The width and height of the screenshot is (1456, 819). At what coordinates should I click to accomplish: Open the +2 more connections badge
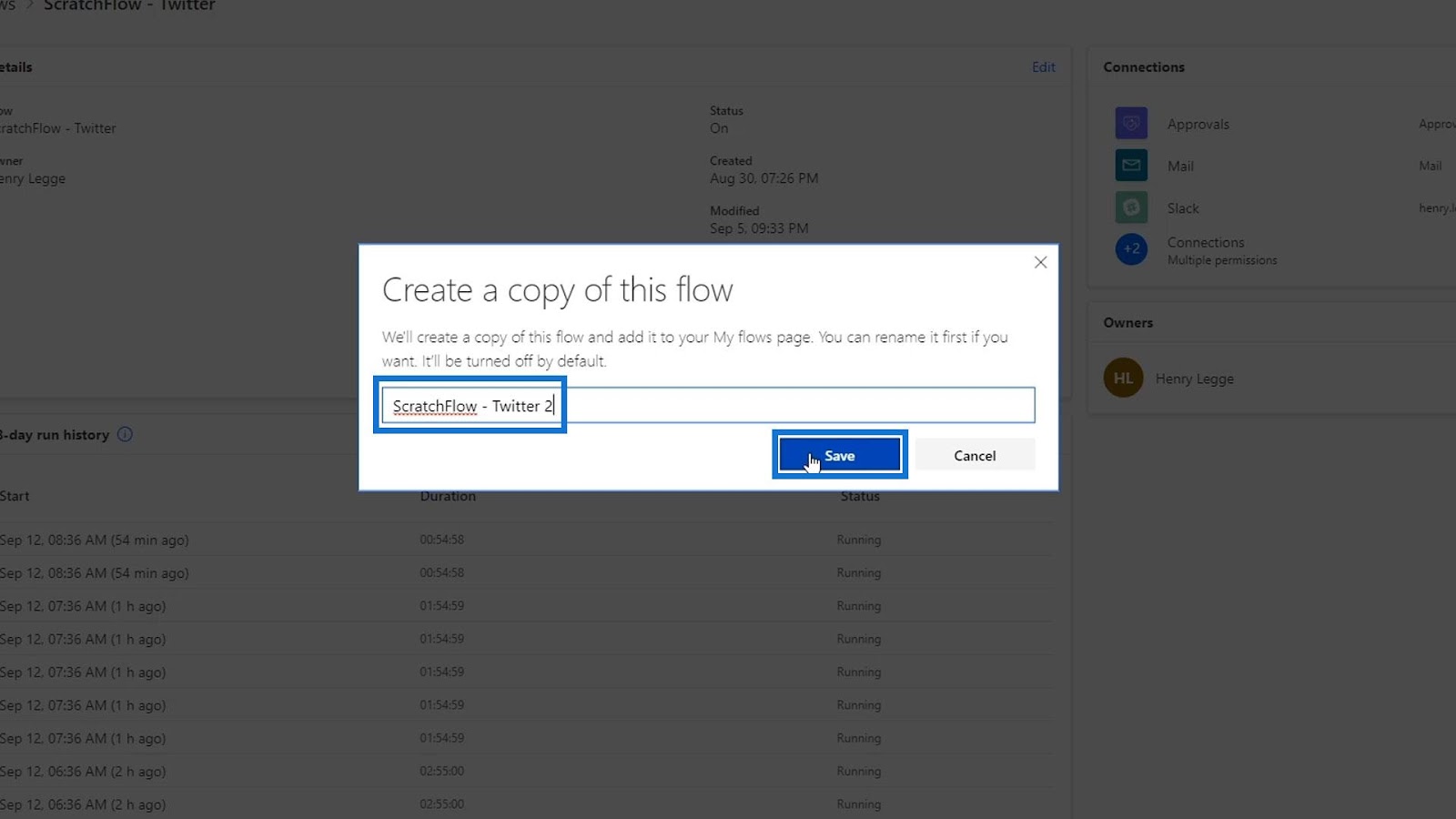coord(1131,249)
